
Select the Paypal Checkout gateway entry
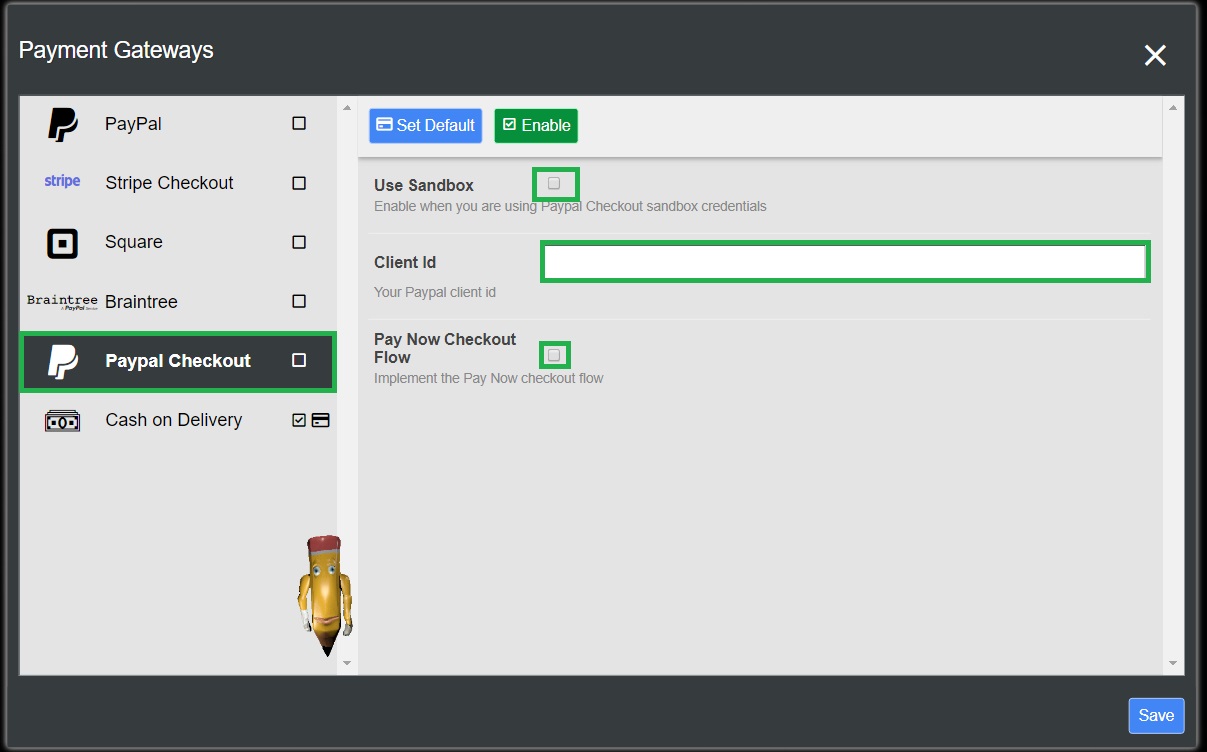[x=177, y=362]
